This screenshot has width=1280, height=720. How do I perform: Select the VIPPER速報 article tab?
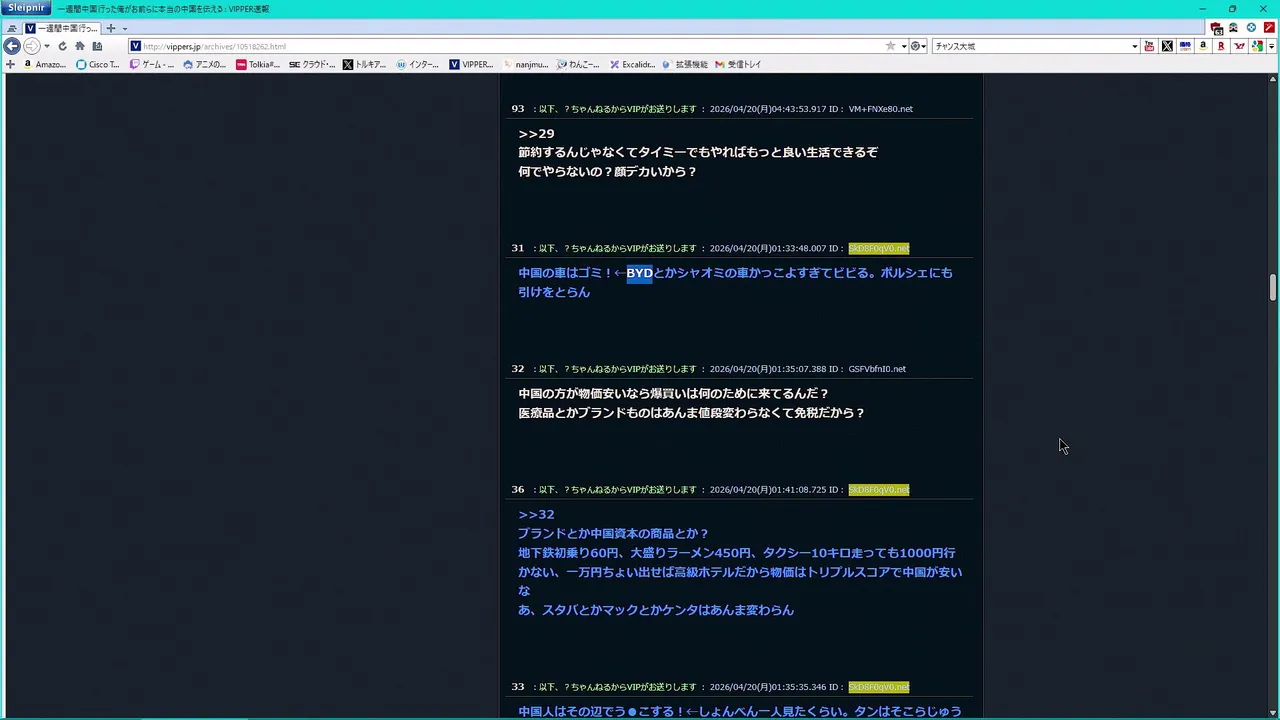[x=61, y=28]
